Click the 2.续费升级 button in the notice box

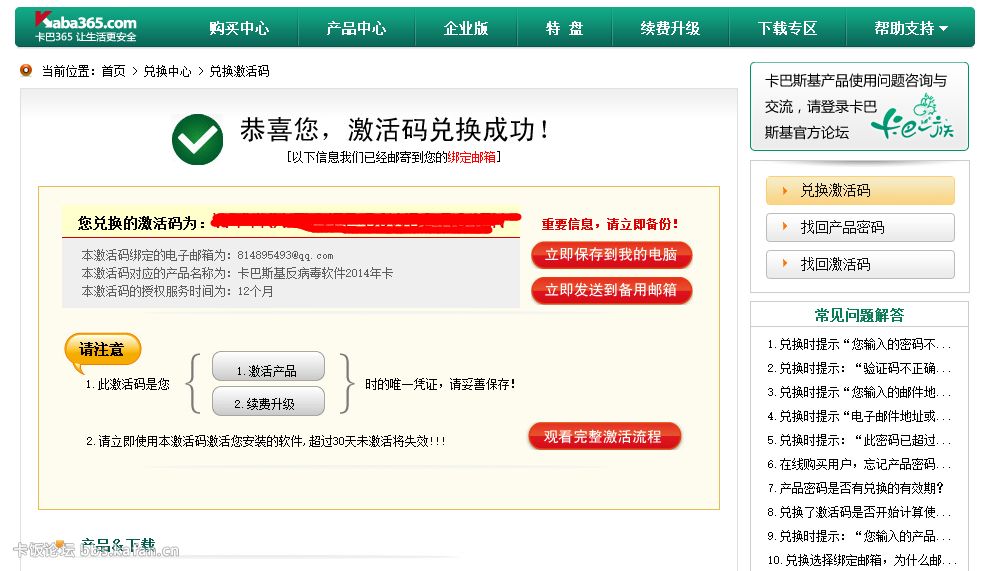(268, 401)
